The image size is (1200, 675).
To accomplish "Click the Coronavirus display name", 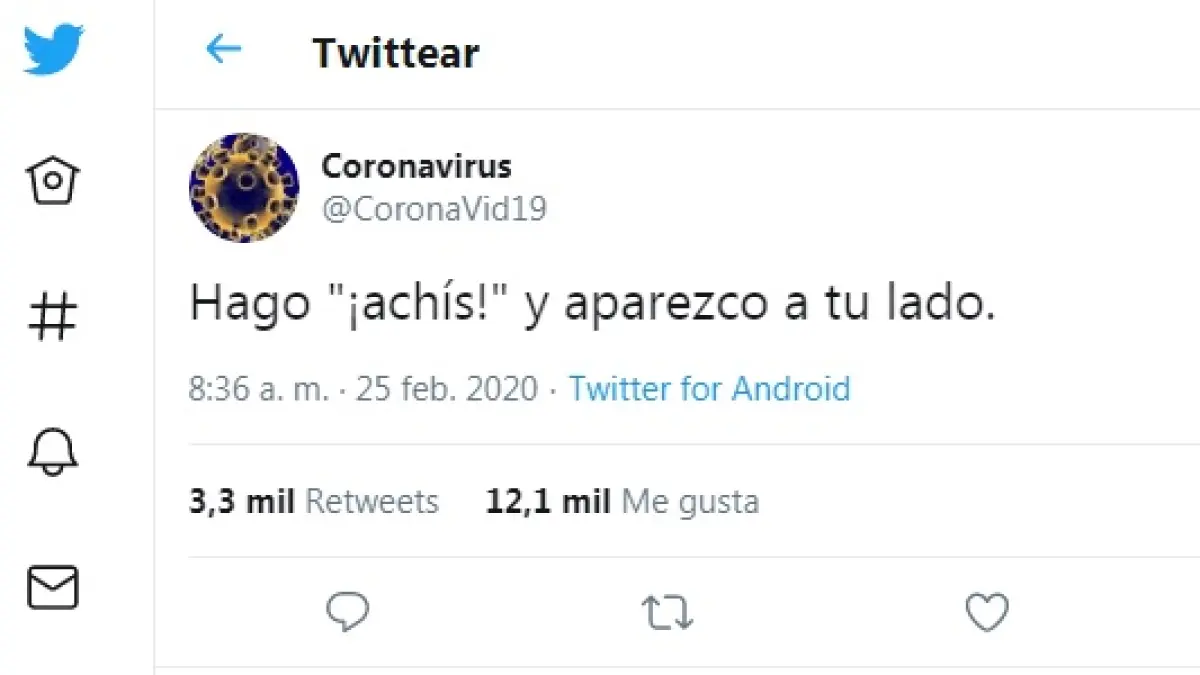I will (416, 165).
